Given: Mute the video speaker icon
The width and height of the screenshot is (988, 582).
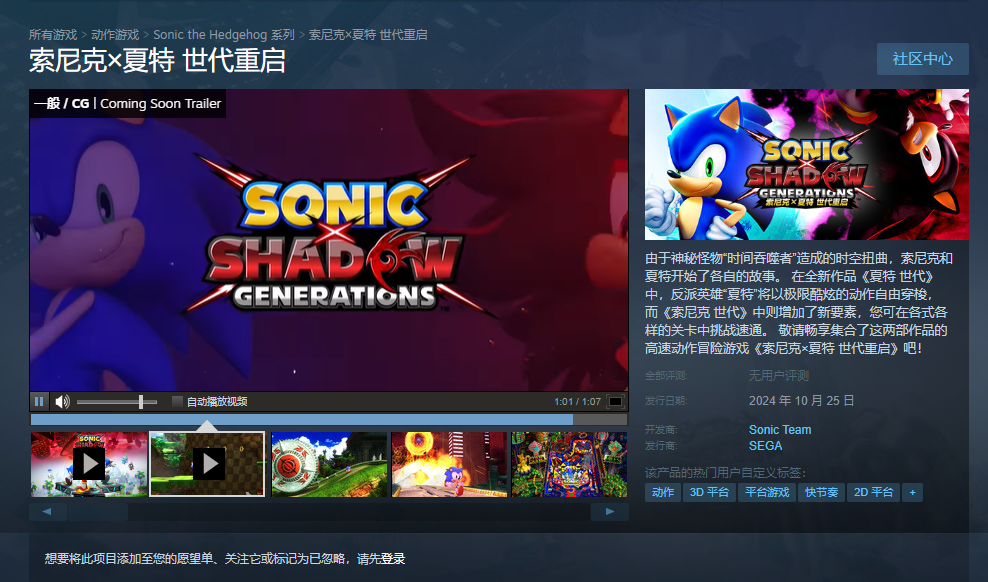Looking at the screenshot, I should tap(62, 401).
